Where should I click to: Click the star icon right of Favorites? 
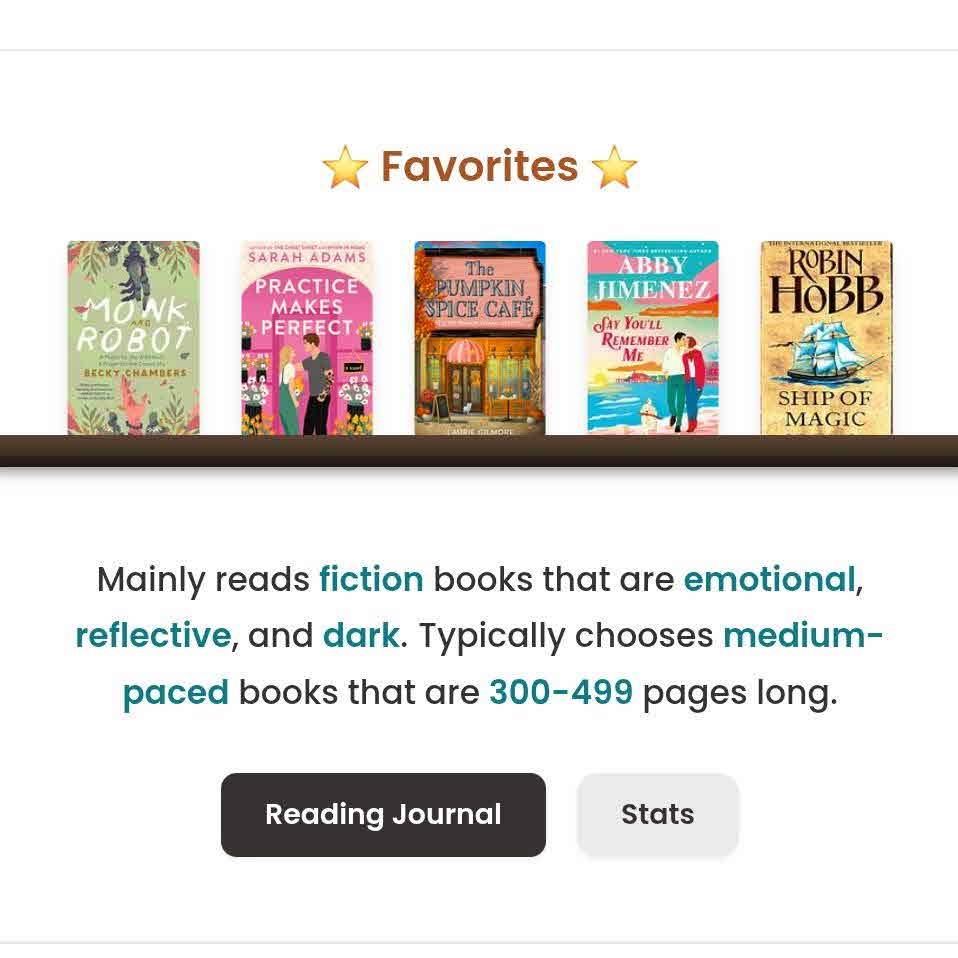click(614, 167)
